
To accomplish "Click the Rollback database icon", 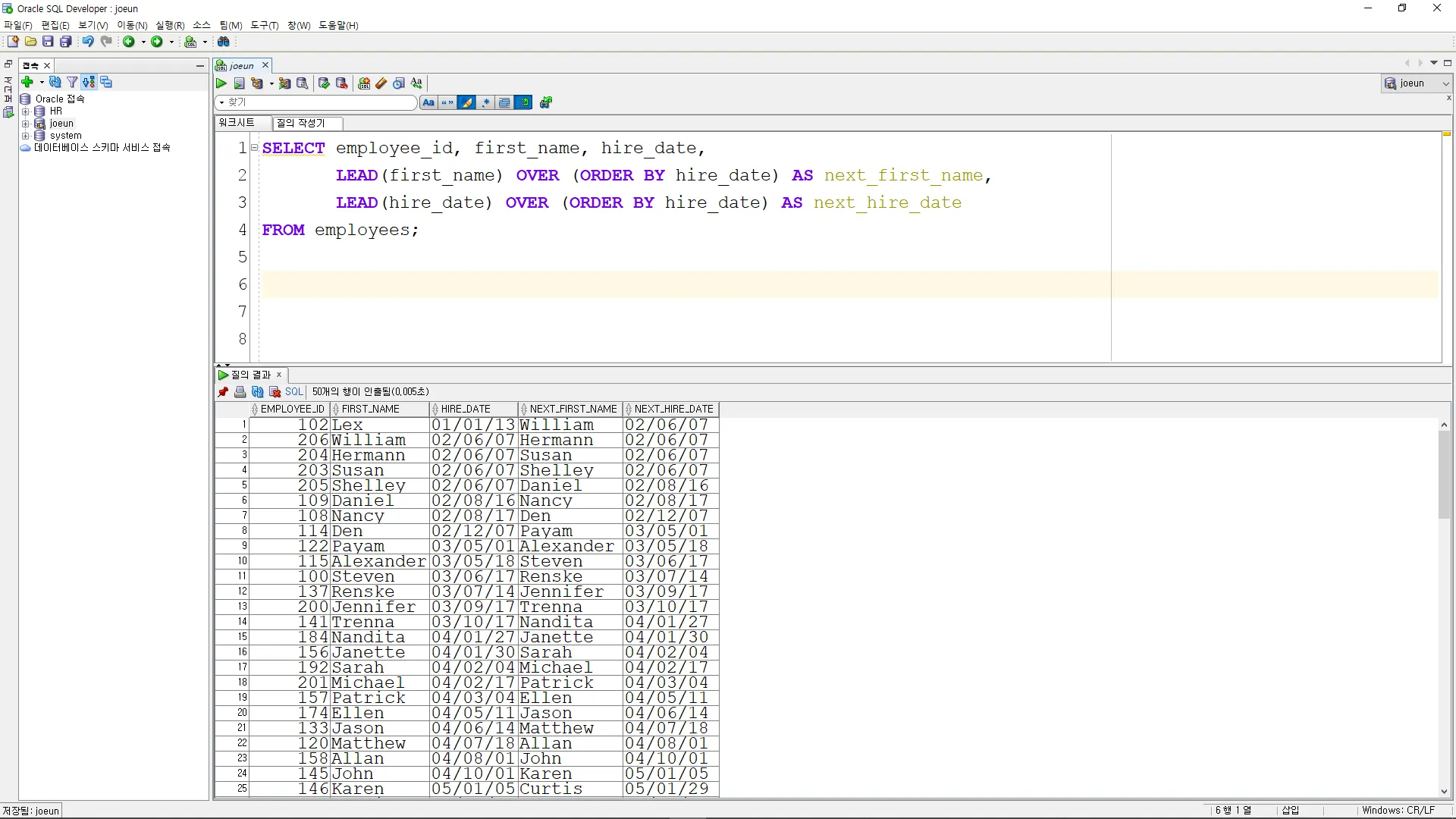I will point(342,83).
